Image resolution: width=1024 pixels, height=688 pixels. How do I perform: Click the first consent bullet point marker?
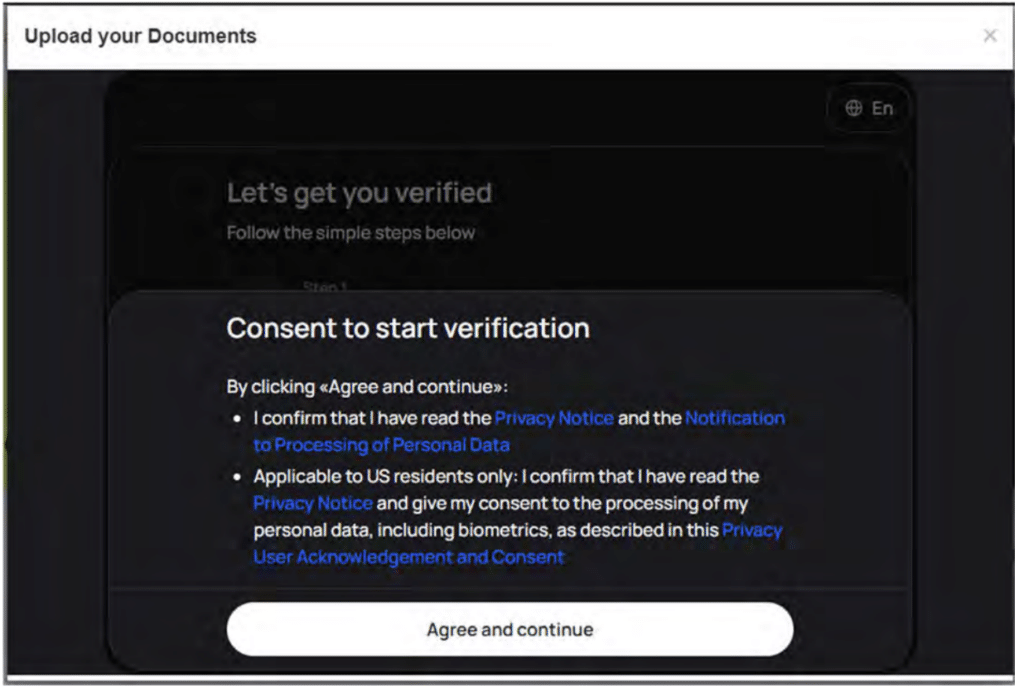click(x=237, y=418)
